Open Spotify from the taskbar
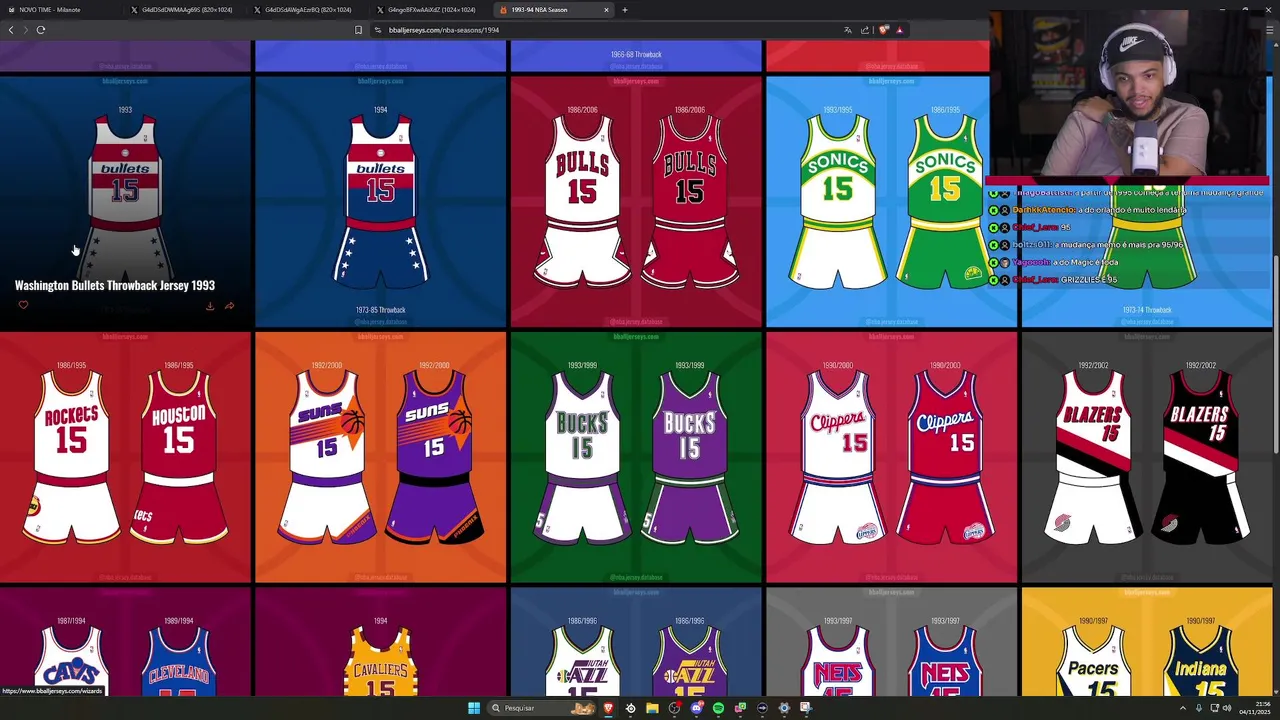 click(718, 708)
